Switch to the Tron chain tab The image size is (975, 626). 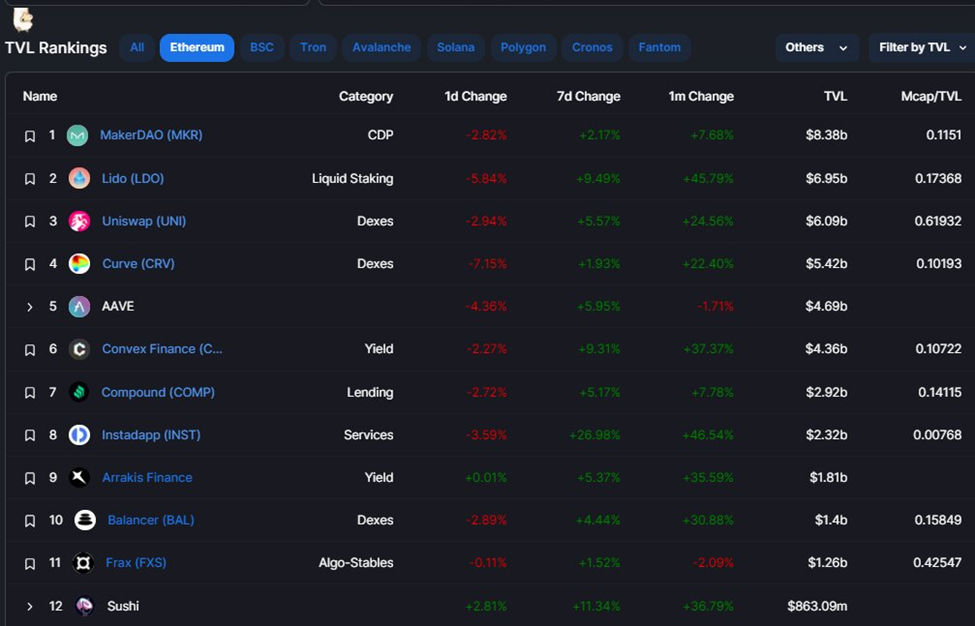(x=313, y=48)
